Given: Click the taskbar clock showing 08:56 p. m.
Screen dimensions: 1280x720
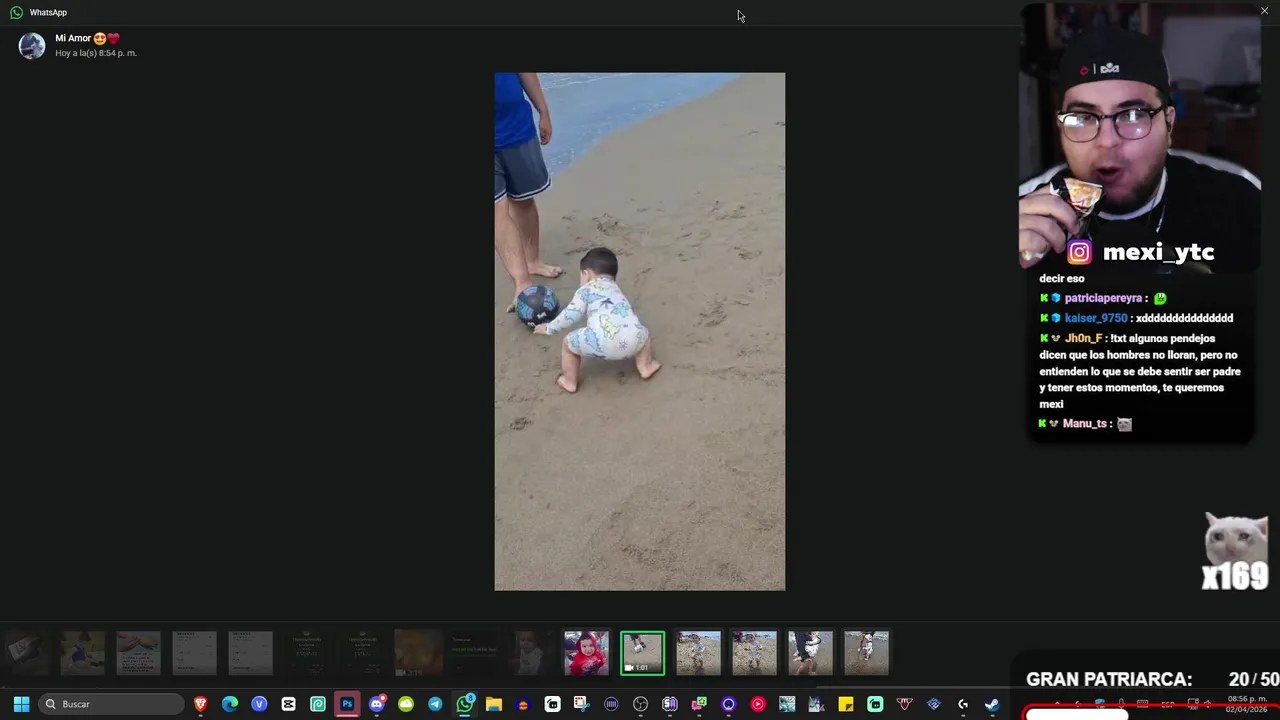Looking at the screenshot, I should click(1247, 704).
